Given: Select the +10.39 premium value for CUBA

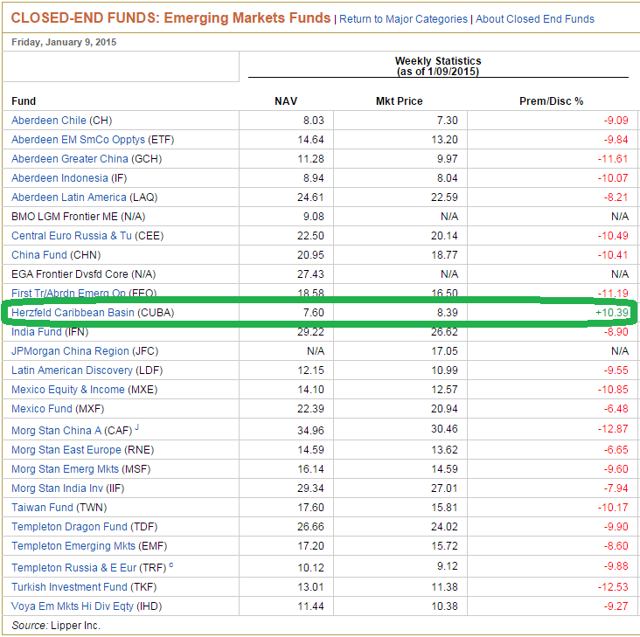Looking at the screenshot, I should click(x=611, y=313).
